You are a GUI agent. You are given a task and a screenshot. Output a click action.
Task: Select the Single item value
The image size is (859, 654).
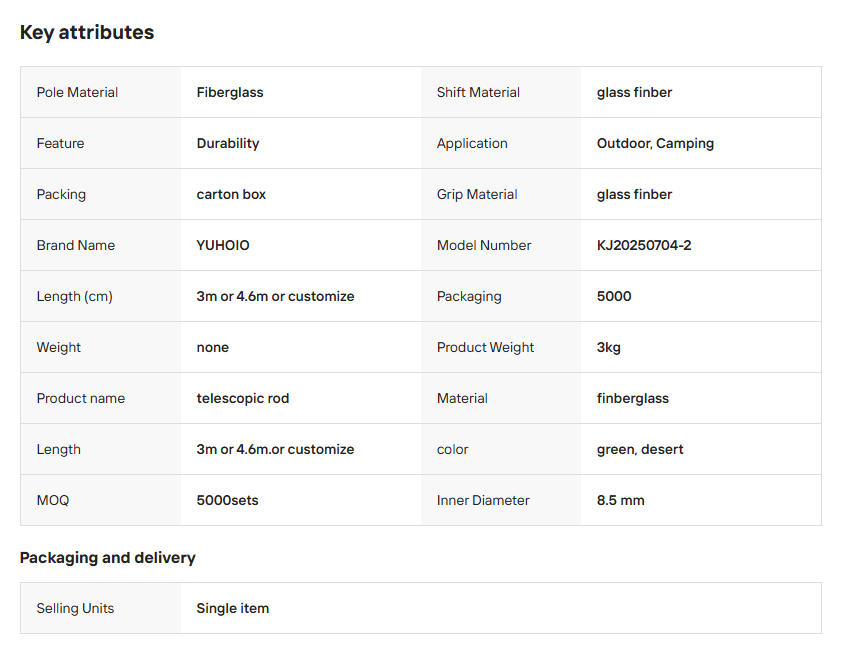(x=233, y=608)
